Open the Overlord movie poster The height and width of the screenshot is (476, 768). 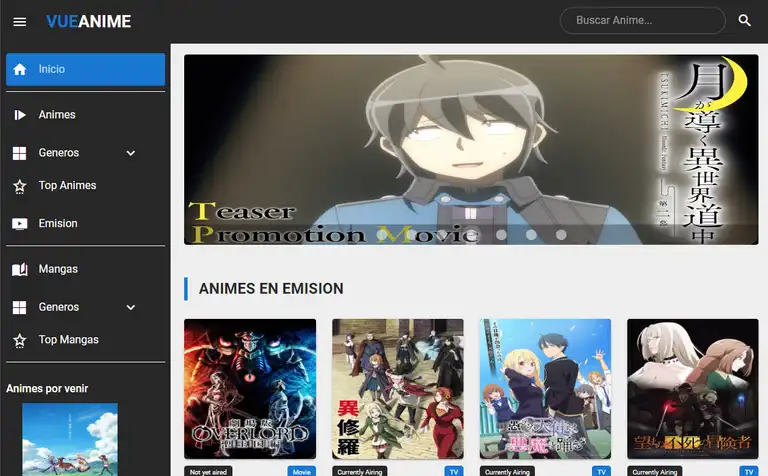point(250,389)
